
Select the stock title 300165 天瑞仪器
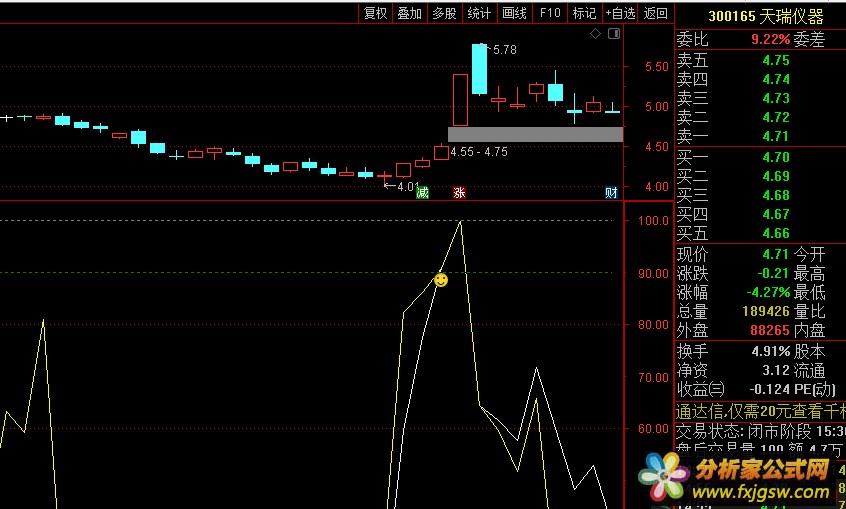tap(766, 16)
